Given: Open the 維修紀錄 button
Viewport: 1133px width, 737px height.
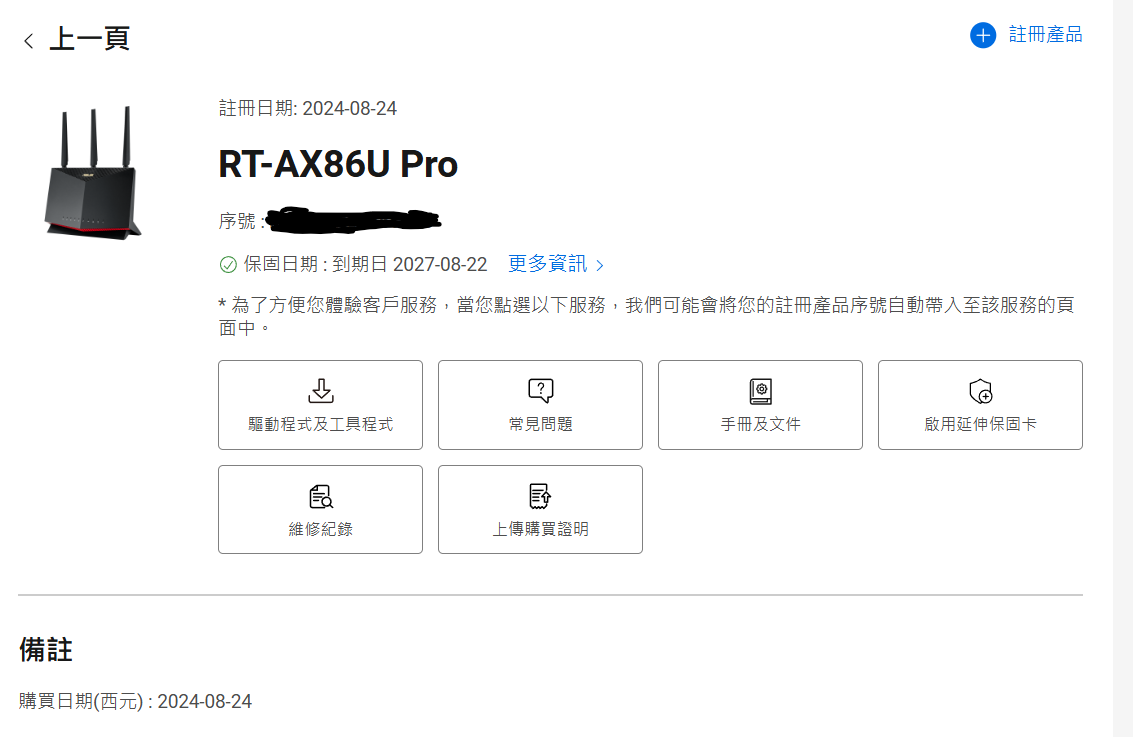Looking at the screenshot, I should (x=321, y=509).
